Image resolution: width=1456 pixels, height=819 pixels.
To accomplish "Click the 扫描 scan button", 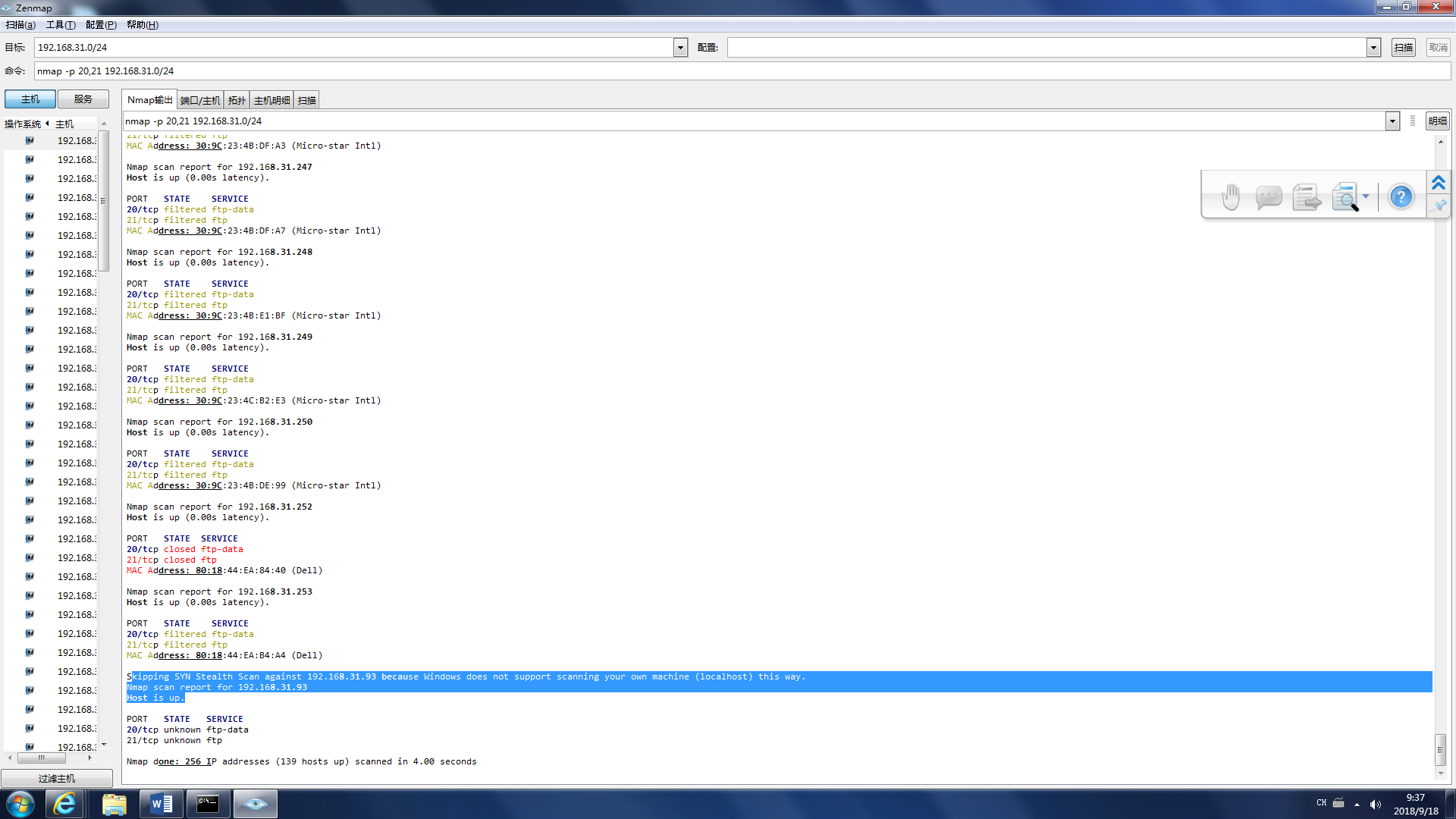I will coord(1404,48).
